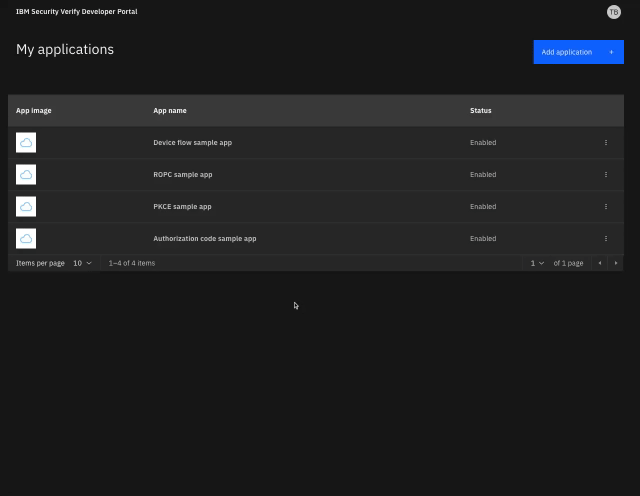This screenshot has height=496, width=640.
Task: Click cloud image of Authorization code sample app
Action: coord(26,238)
